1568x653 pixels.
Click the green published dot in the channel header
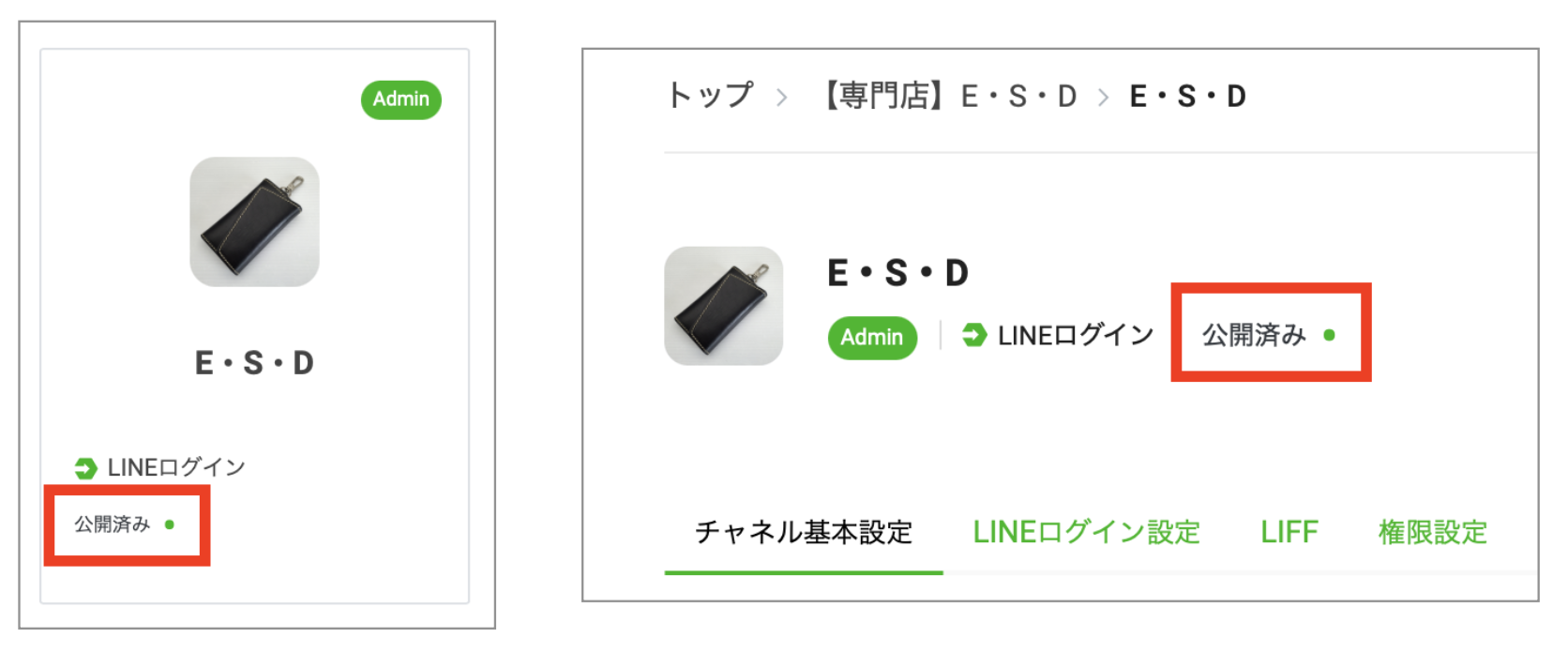tap(1329, 335)
